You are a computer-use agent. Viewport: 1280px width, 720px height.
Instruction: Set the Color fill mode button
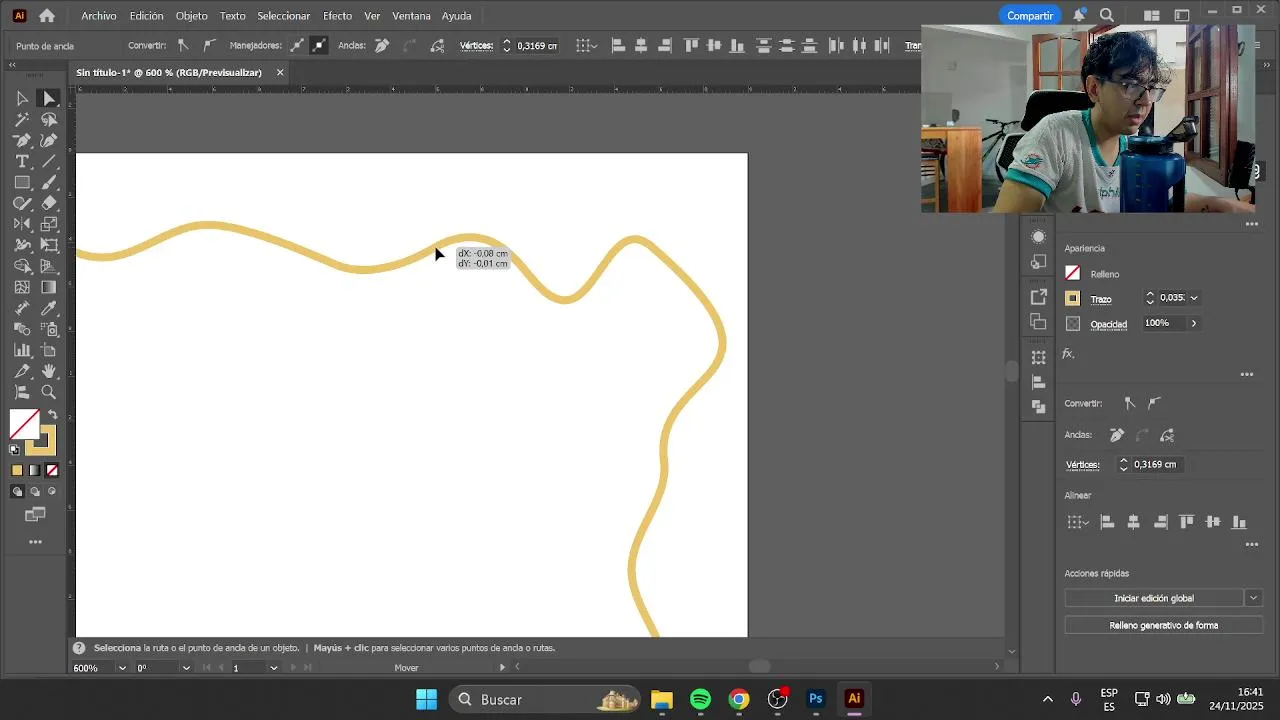(17, 471)
